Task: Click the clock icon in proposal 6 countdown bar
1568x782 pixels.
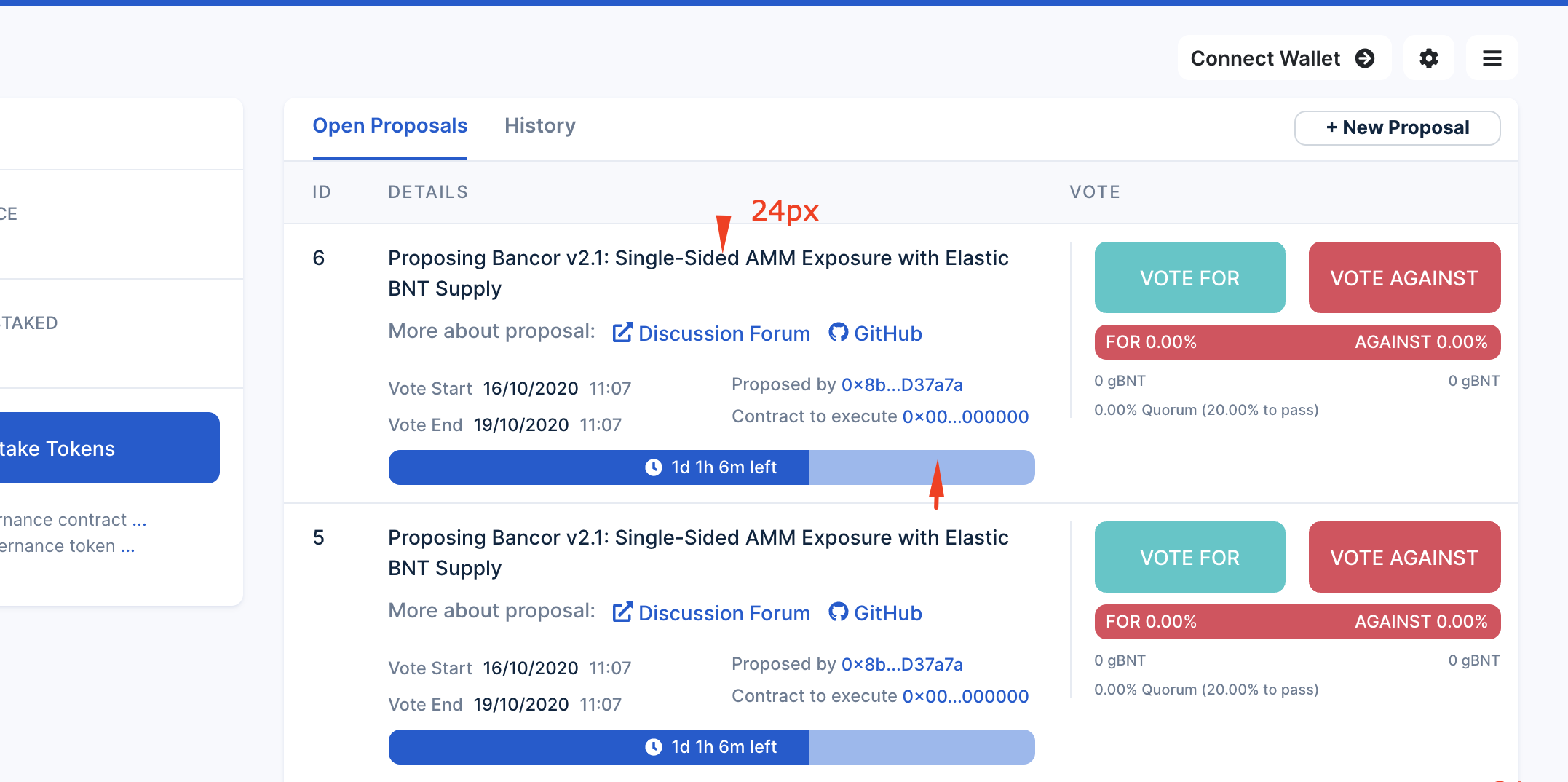Action: tap(654, 467)
